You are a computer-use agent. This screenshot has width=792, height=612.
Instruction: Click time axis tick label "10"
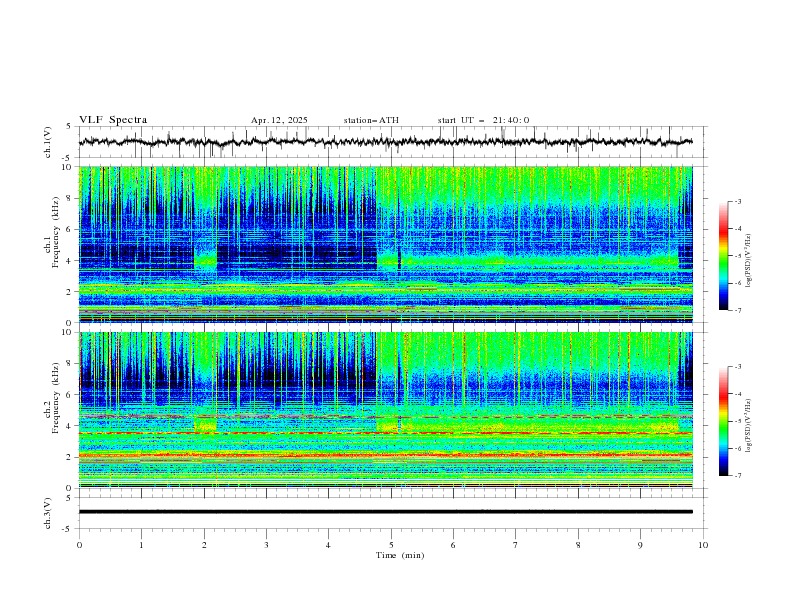[x=703, y=545]
